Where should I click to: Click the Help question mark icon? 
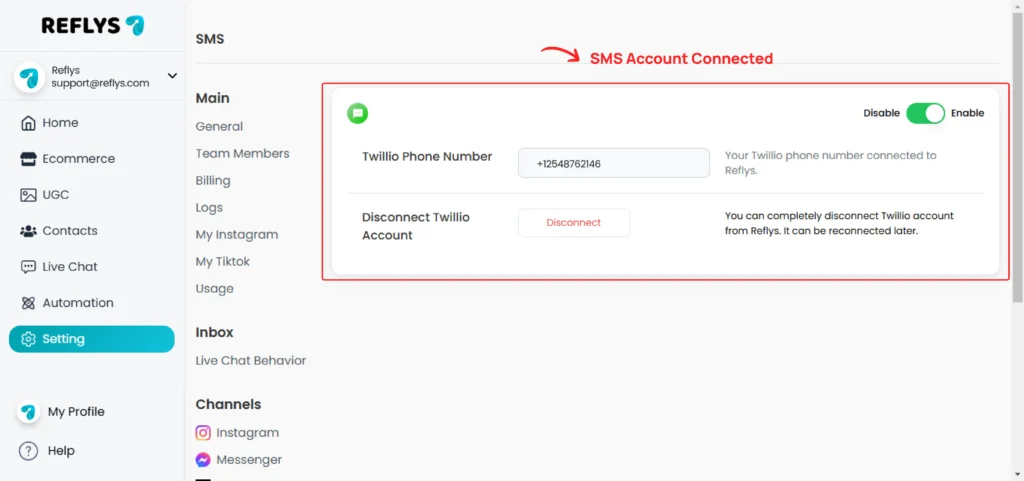coord(28,451)
